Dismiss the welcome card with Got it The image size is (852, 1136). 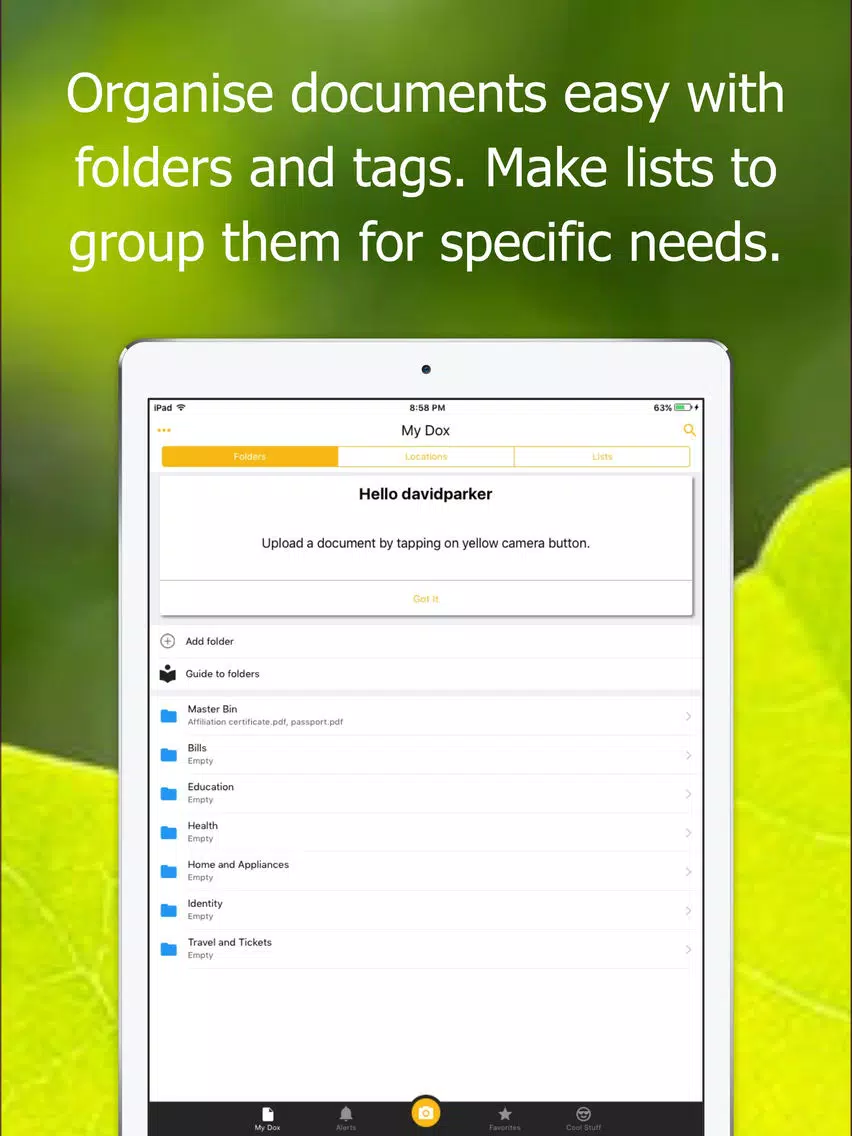[426, 598]
